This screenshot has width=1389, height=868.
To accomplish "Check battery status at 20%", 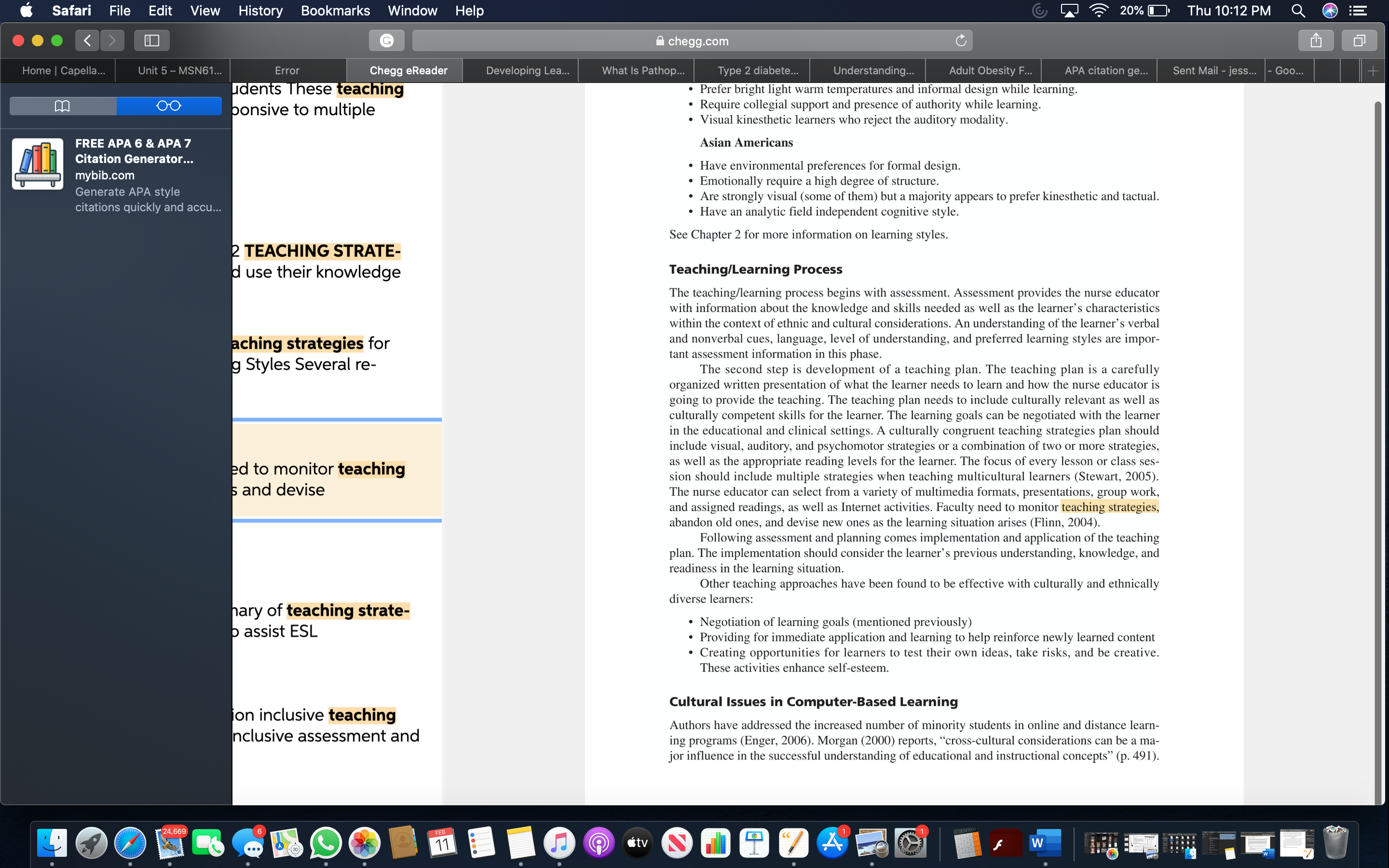I will (1144, 10).
